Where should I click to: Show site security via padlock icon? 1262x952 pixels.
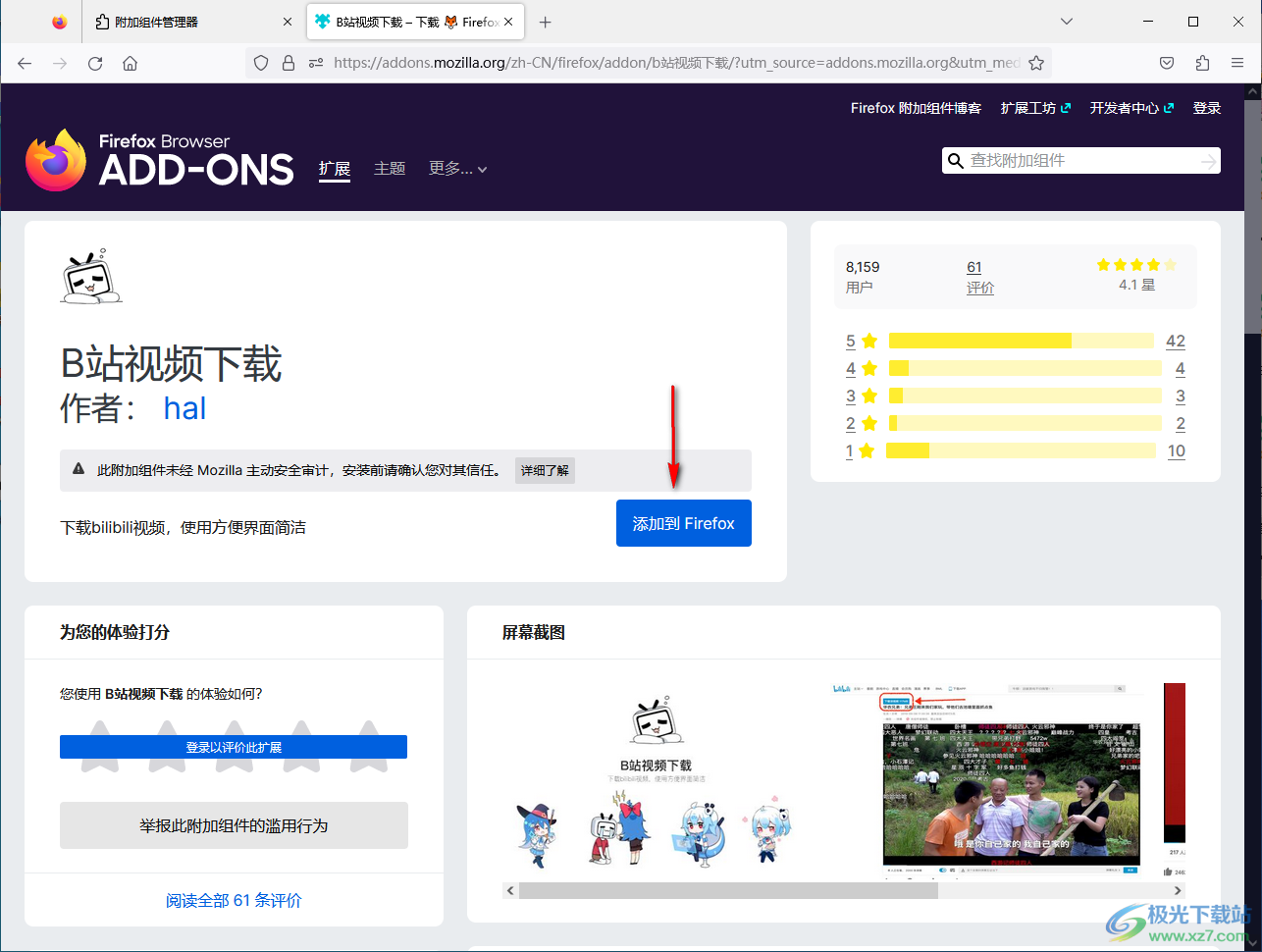[289, 63]
